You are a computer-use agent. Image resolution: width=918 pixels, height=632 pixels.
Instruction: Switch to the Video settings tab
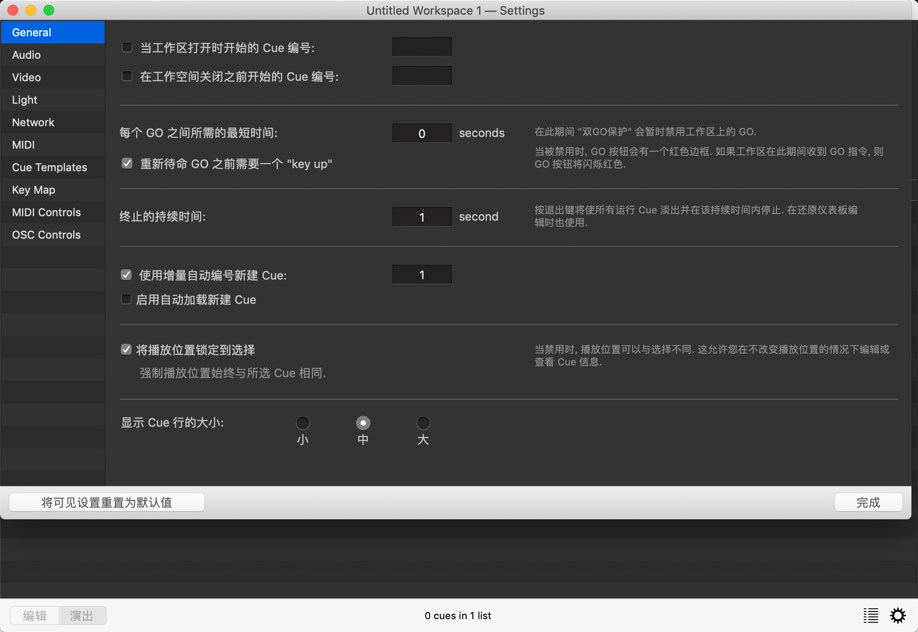(x=28, y=77)
